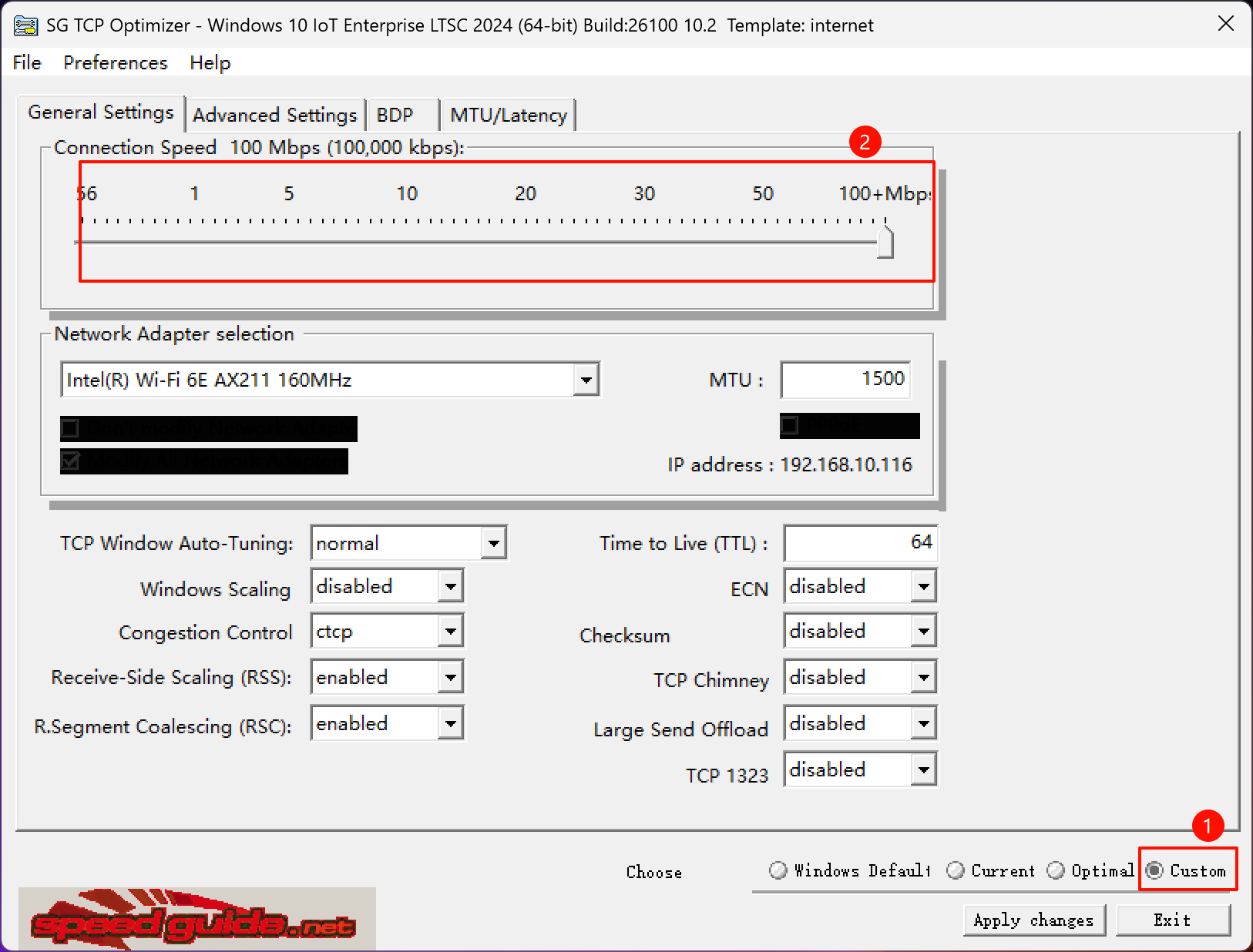Expand the Congestion Control dropdown
Screen dimensions: 1253x952
pyautogui.click(x=452, y=630)
